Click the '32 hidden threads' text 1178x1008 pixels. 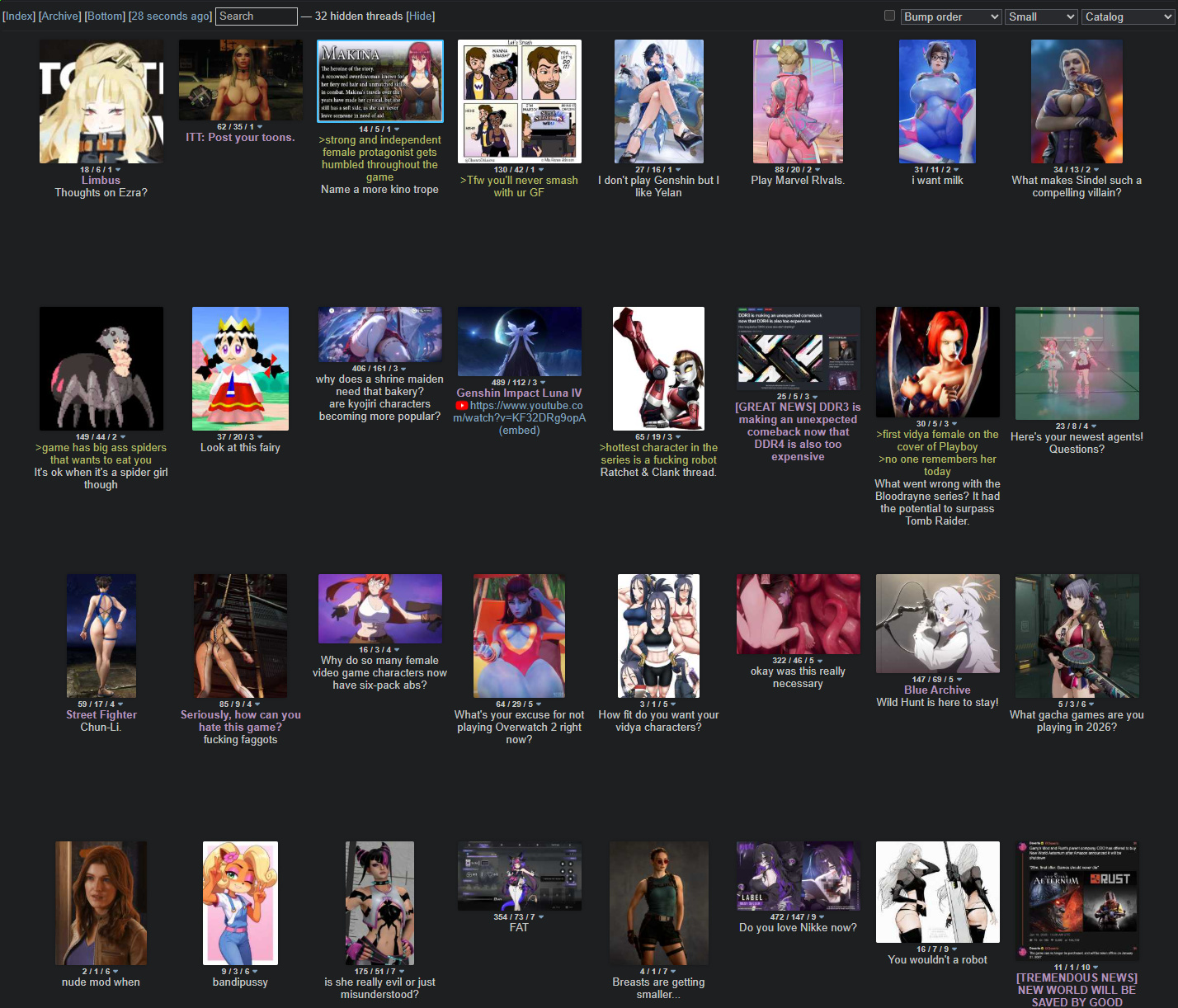[359, 16]
